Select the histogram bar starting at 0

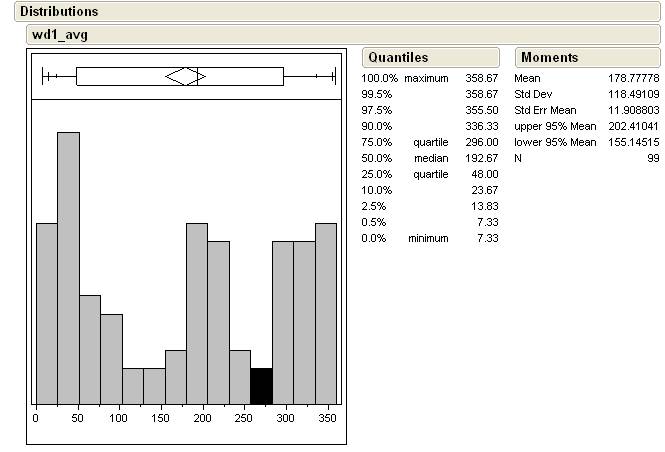[46, 313]
